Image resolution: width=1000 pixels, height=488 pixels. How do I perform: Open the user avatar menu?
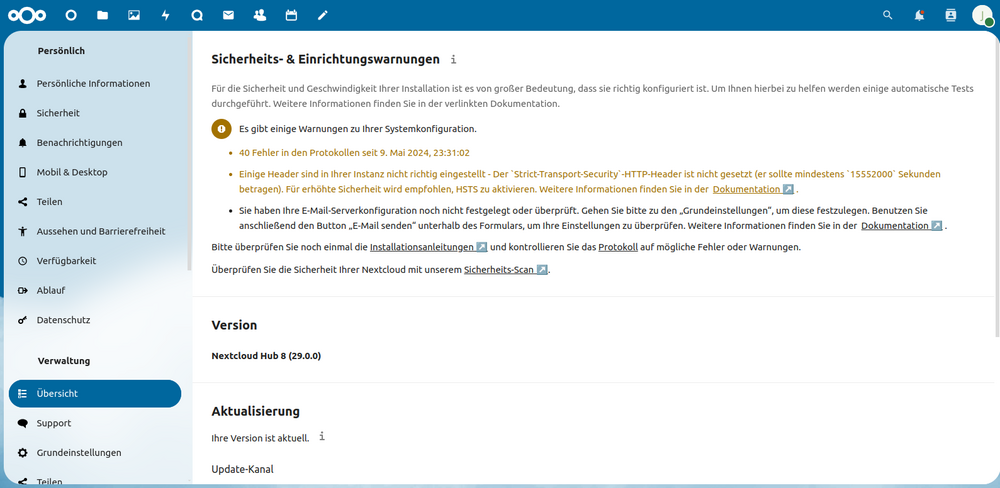pos(982,15)
